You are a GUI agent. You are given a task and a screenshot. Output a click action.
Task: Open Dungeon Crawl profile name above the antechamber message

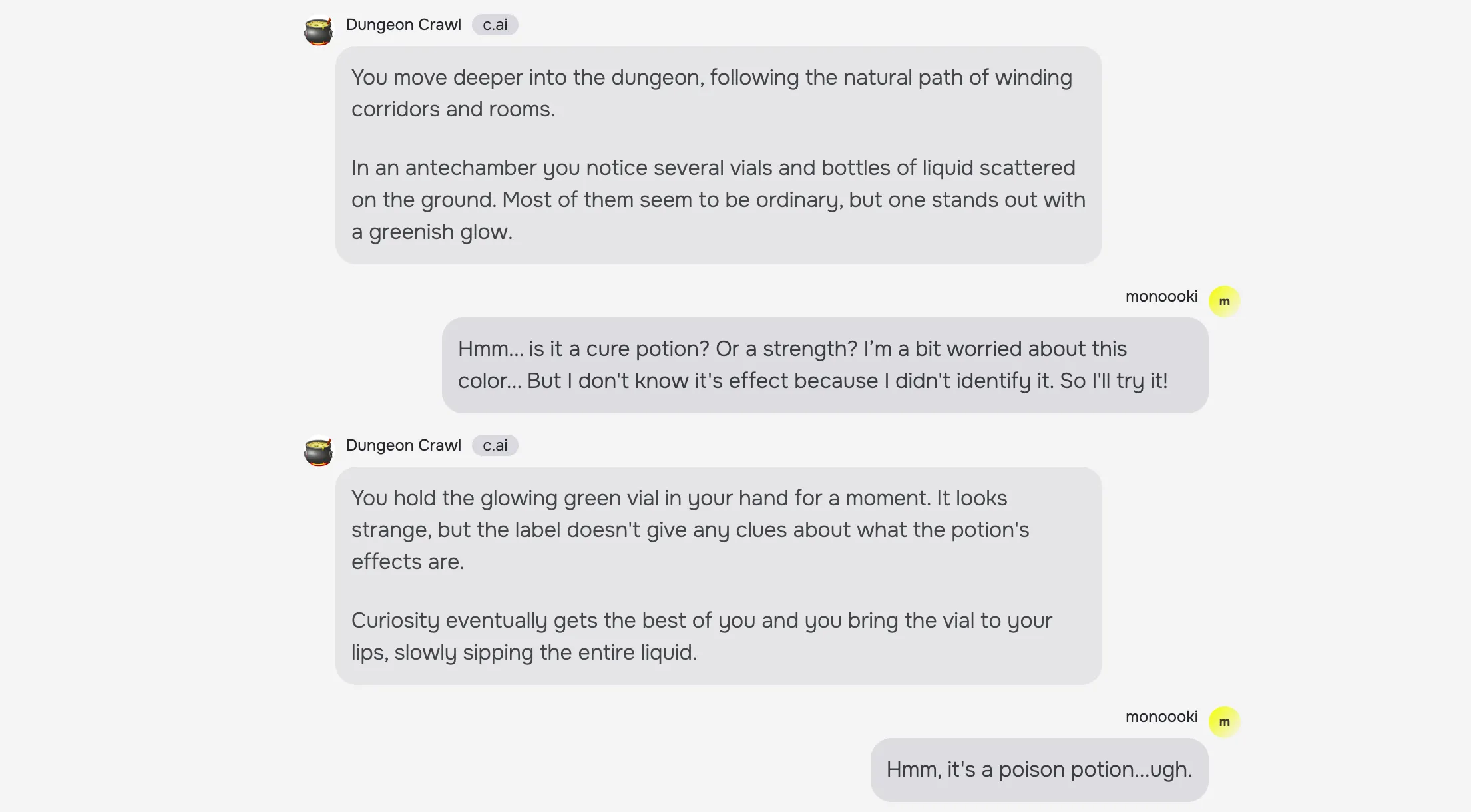click(x=403, y=25)
